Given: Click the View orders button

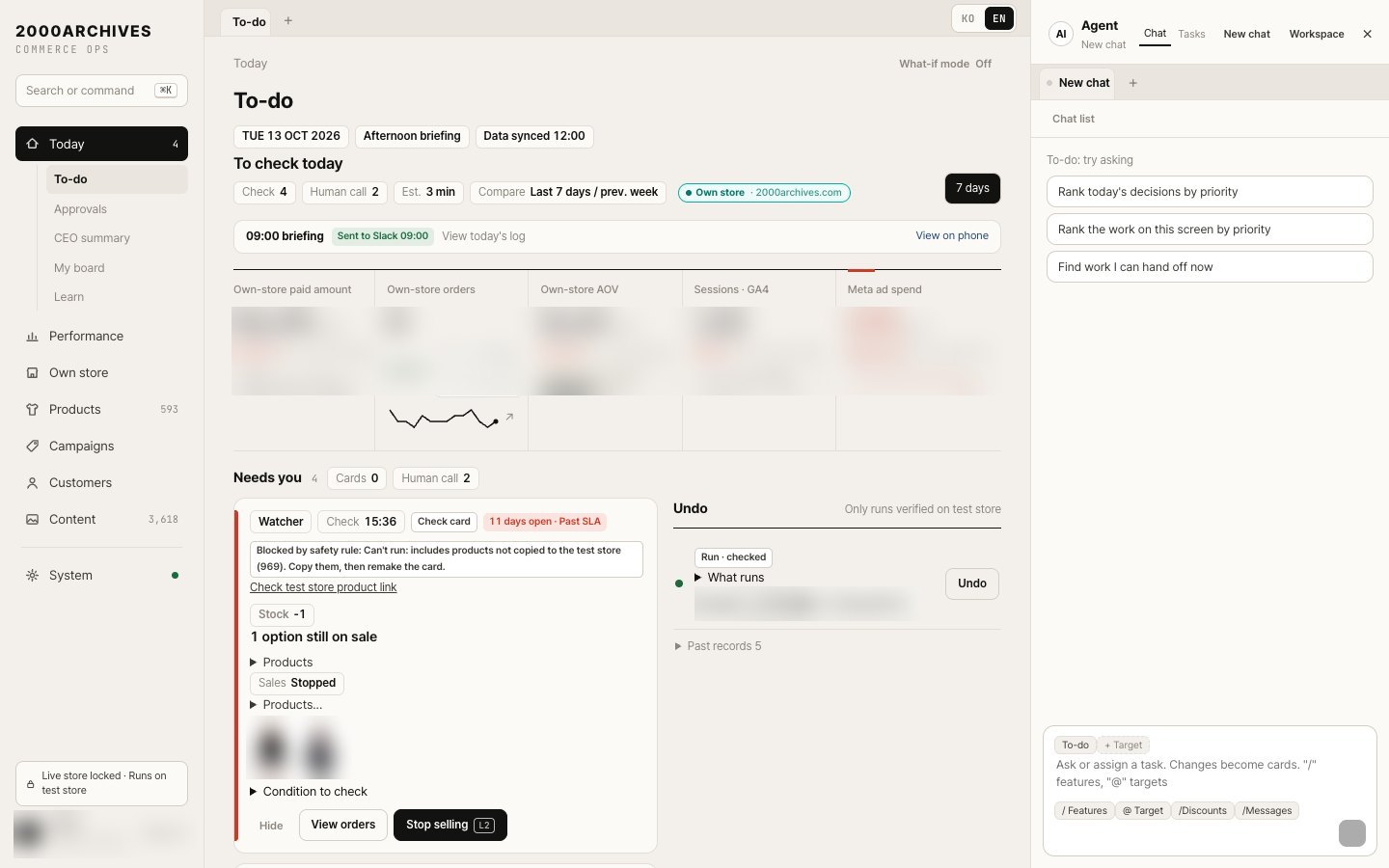Looking at the screenshot, I should point(343,825).
